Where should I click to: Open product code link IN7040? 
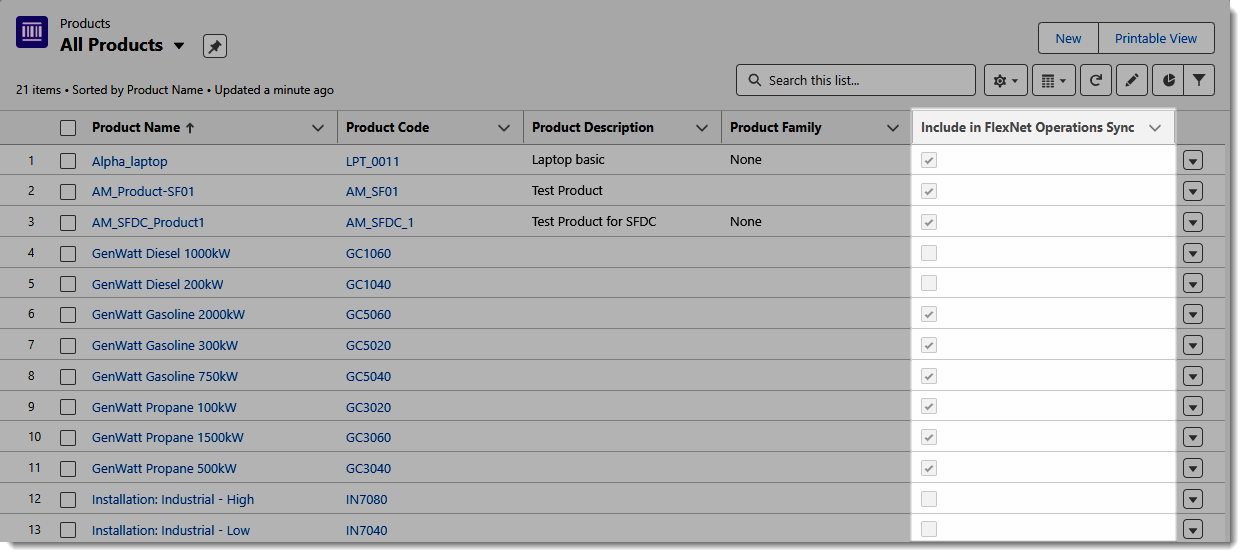click(366, 531)
